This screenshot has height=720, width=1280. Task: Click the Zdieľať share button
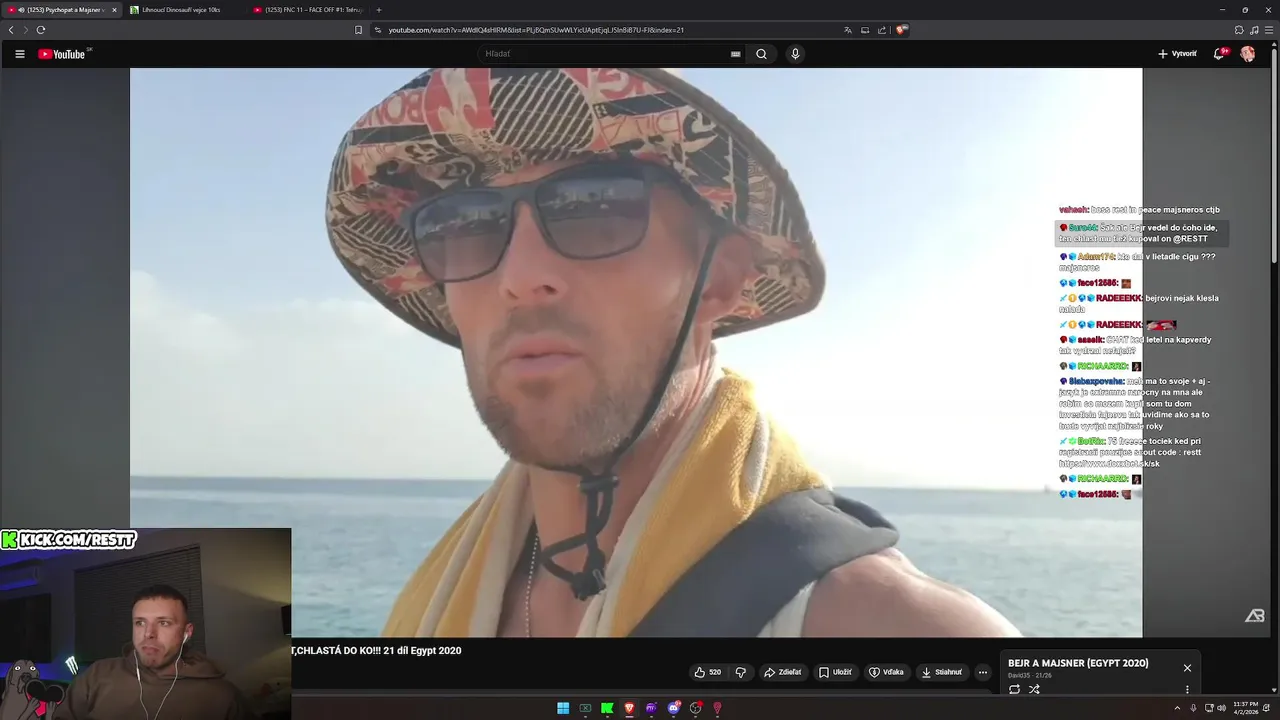coord(783,672)
